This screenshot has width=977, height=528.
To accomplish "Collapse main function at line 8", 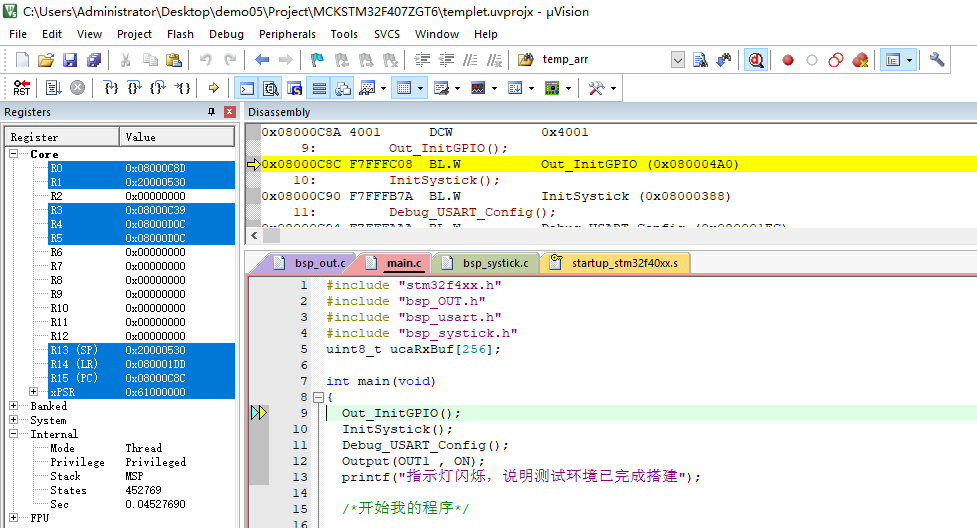I will click(318, 397).
